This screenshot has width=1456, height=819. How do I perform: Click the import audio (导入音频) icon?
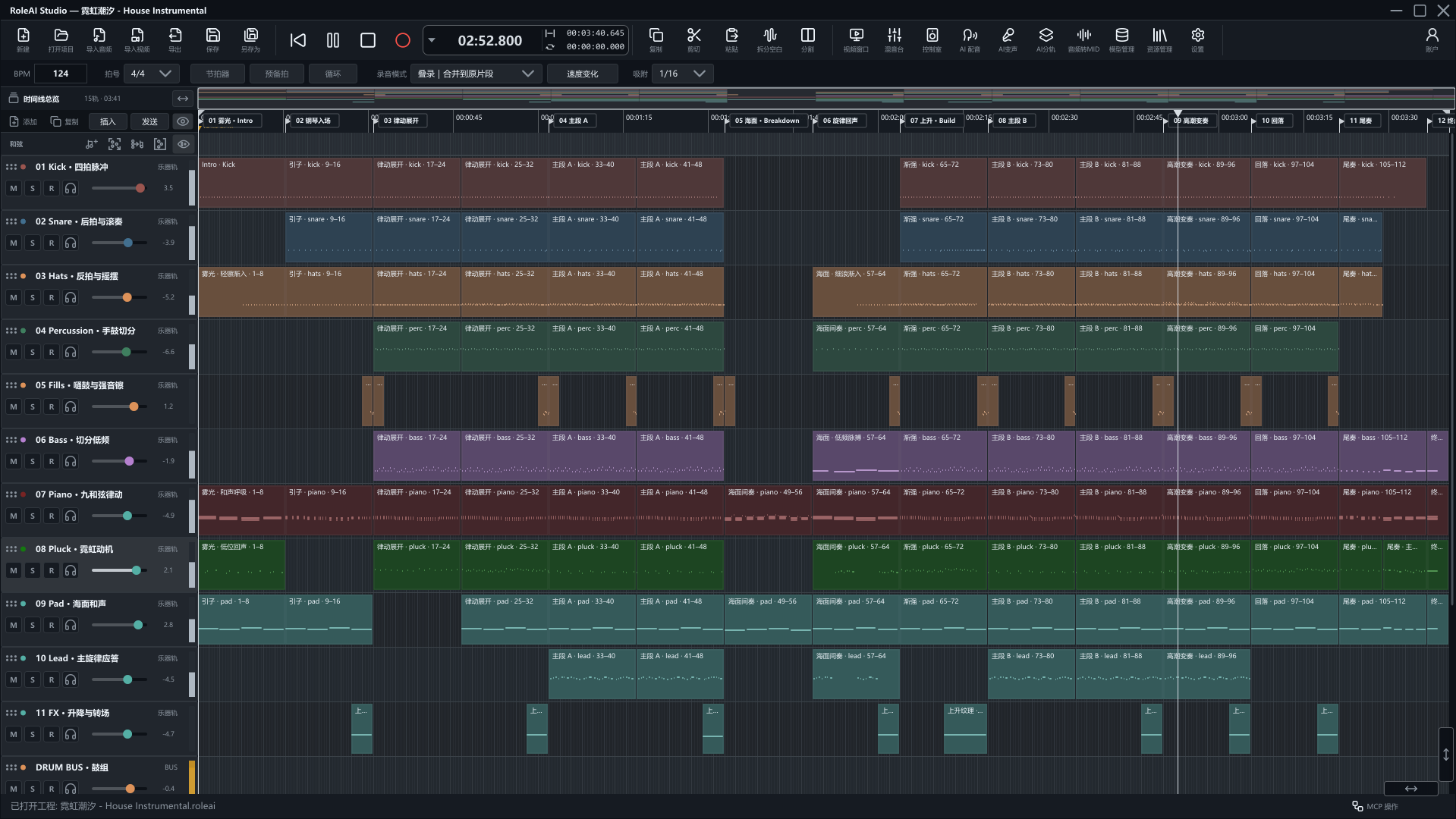99,39
